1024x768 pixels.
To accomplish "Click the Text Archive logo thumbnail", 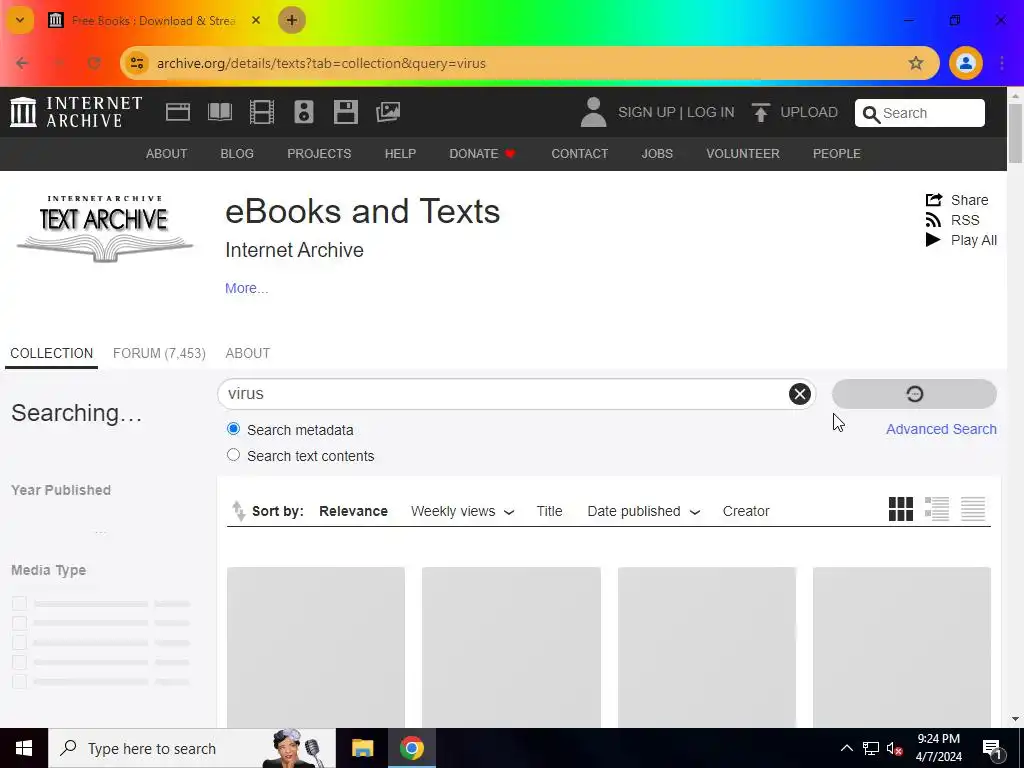I will pos(104,229).
